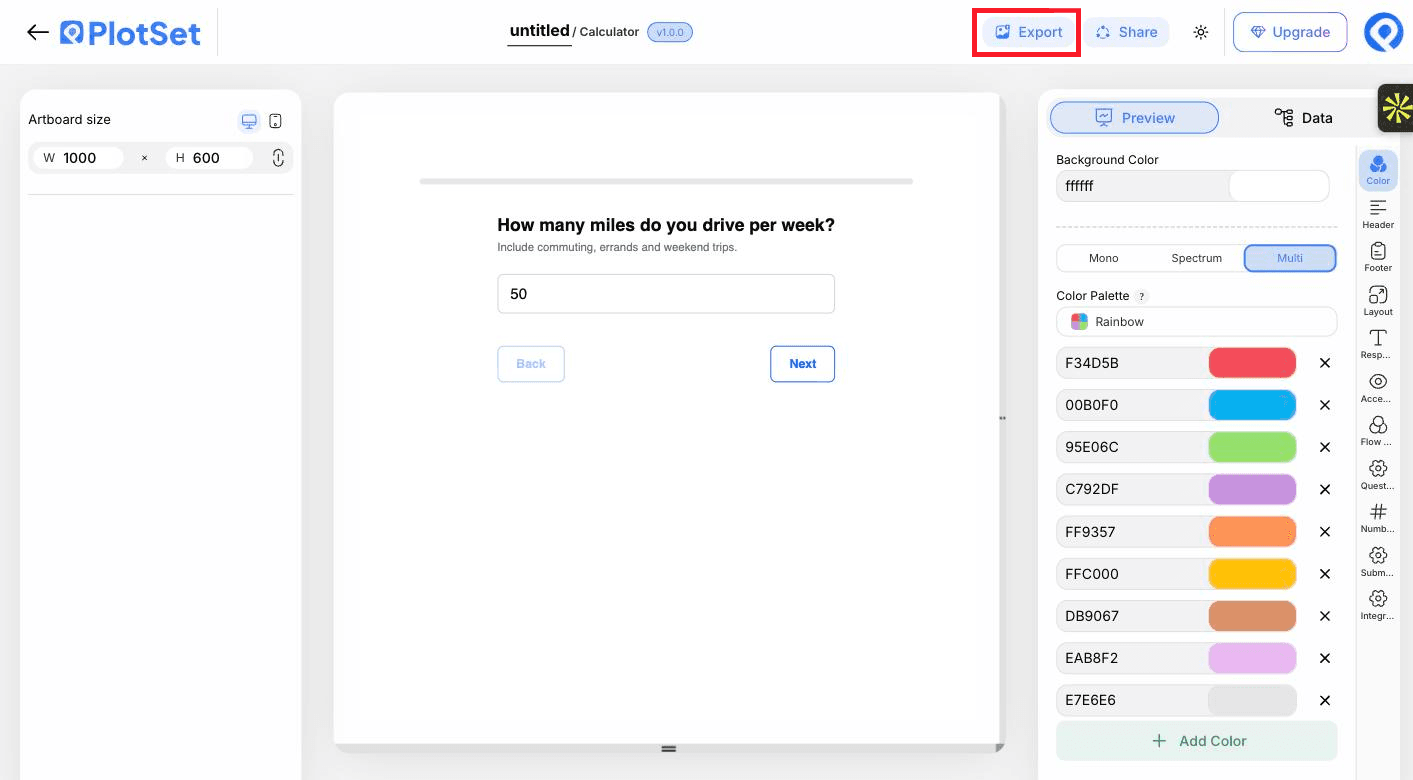
Task: Click the DB9067 hex code field
Action: 1132,616
